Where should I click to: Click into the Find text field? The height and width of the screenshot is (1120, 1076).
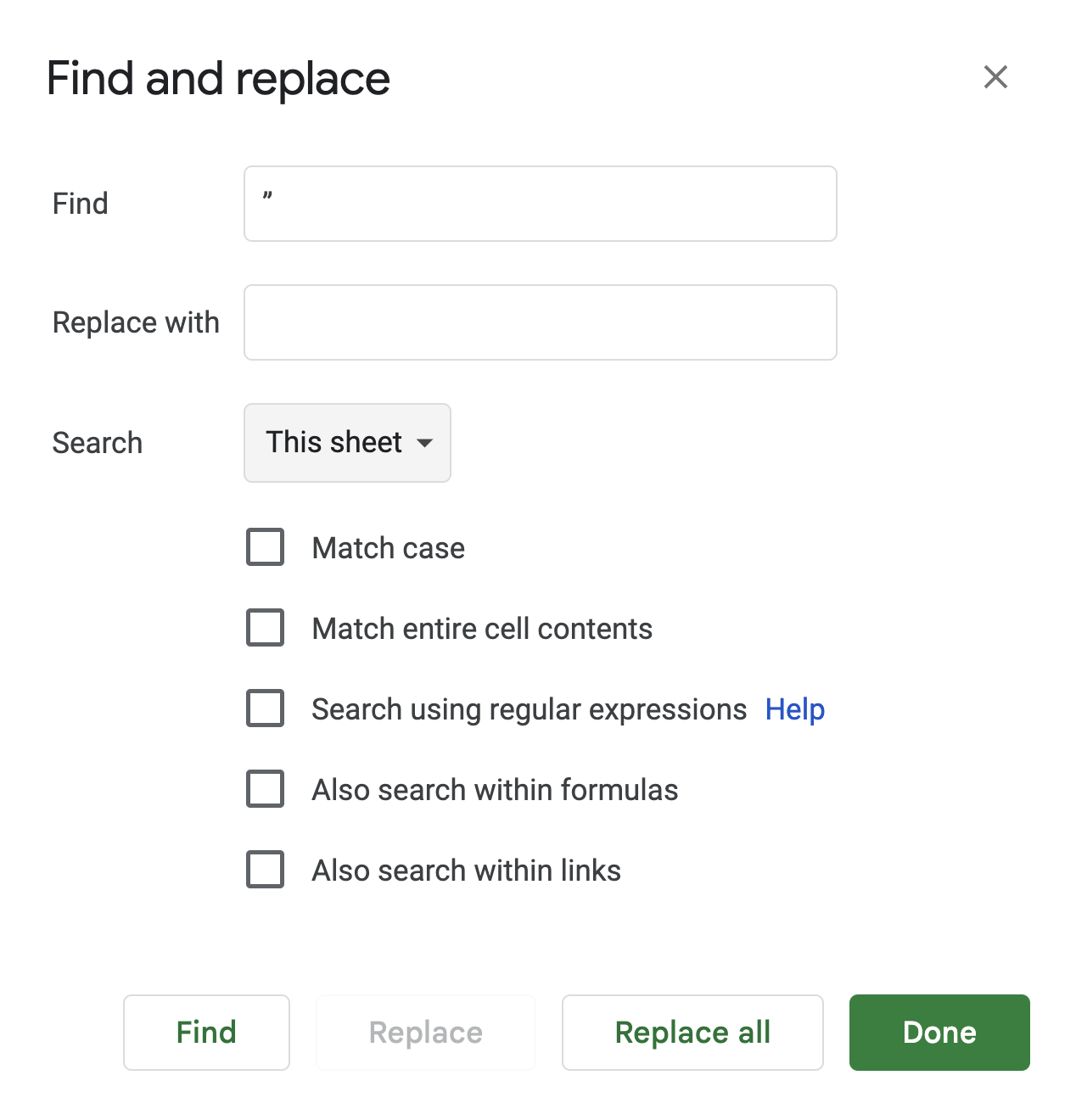point(541,204)
